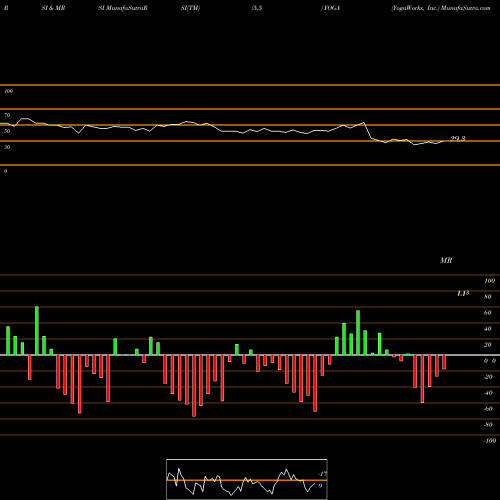
Task: Click the MR axis label -100
Action: [x=490, y=441]
